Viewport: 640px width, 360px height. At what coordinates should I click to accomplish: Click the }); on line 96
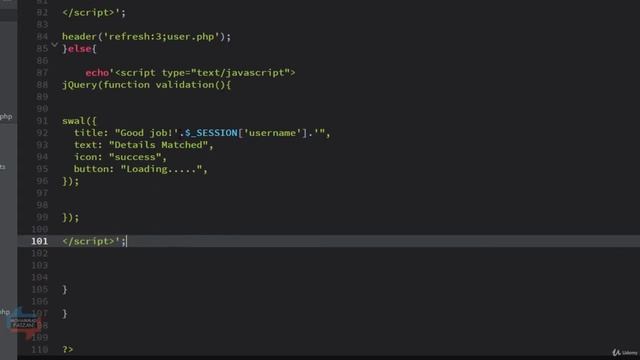(x=71, y=181)
